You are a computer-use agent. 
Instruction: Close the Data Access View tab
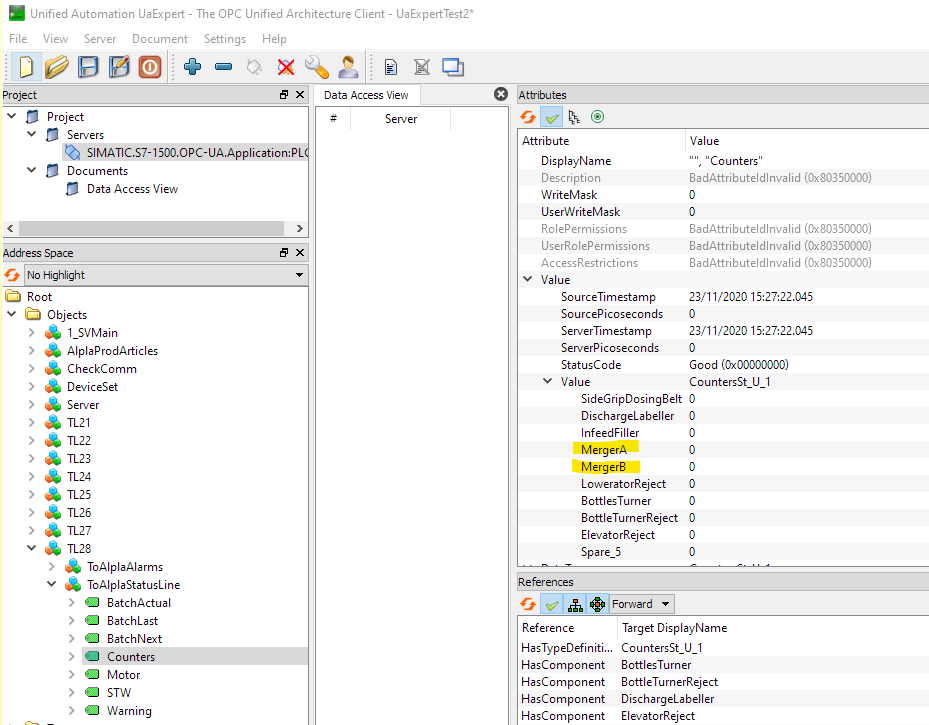(x=501, y=94)
